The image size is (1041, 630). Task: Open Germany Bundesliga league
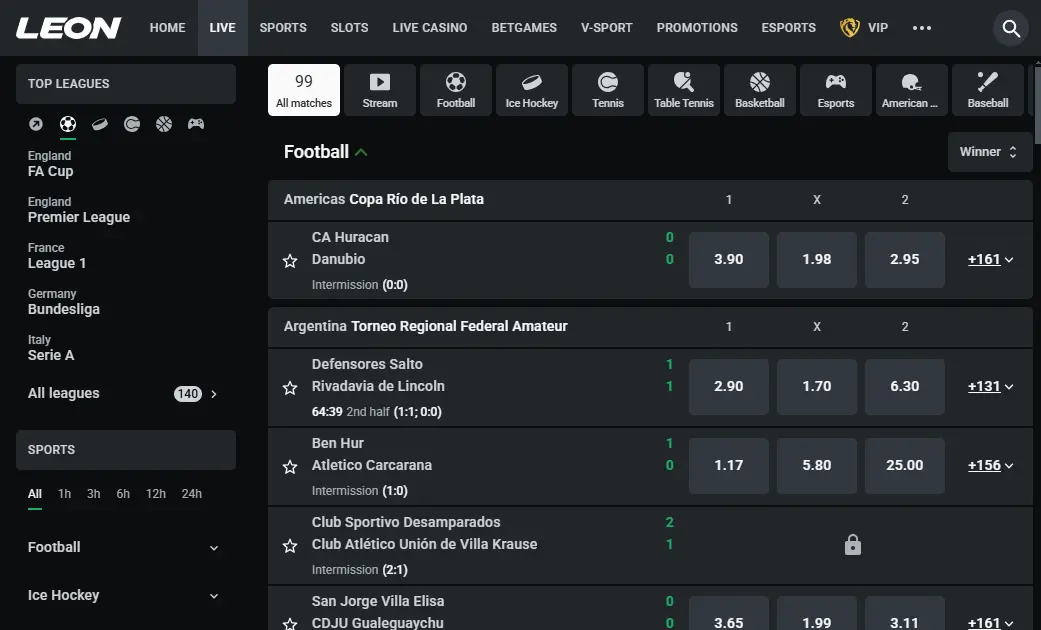(64, 302)
